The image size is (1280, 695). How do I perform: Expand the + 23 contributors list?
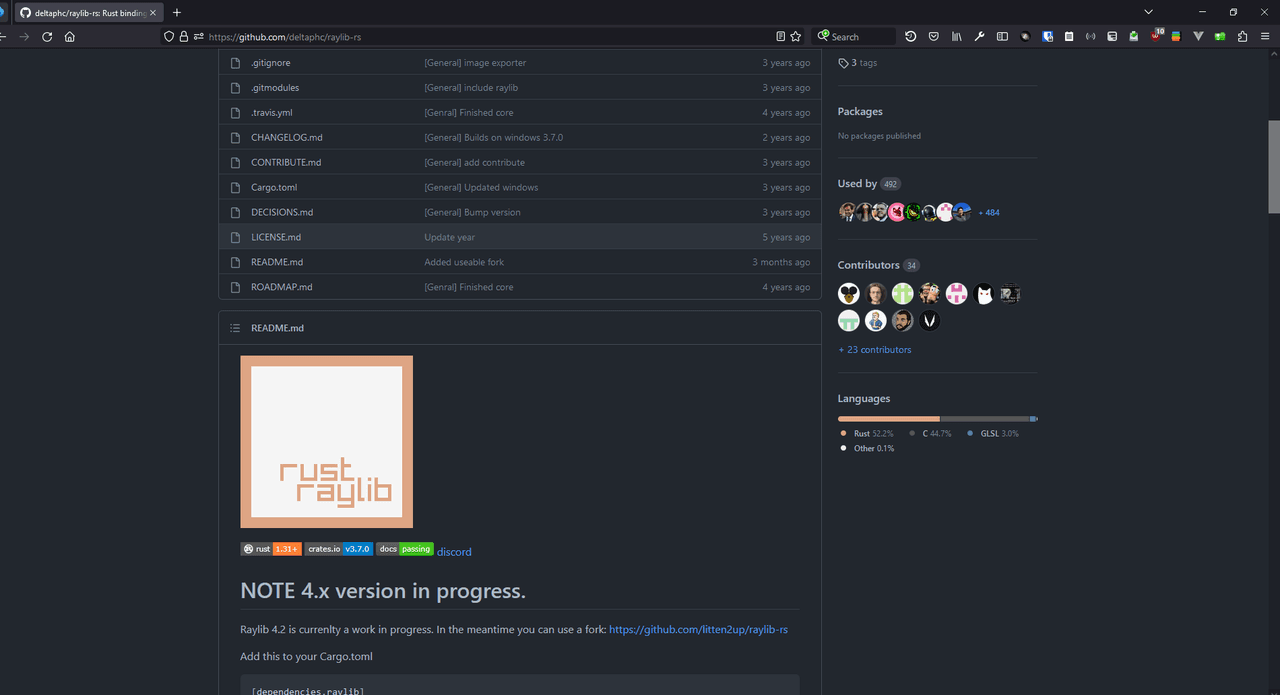pyautogui.click(x=874, y=350)
